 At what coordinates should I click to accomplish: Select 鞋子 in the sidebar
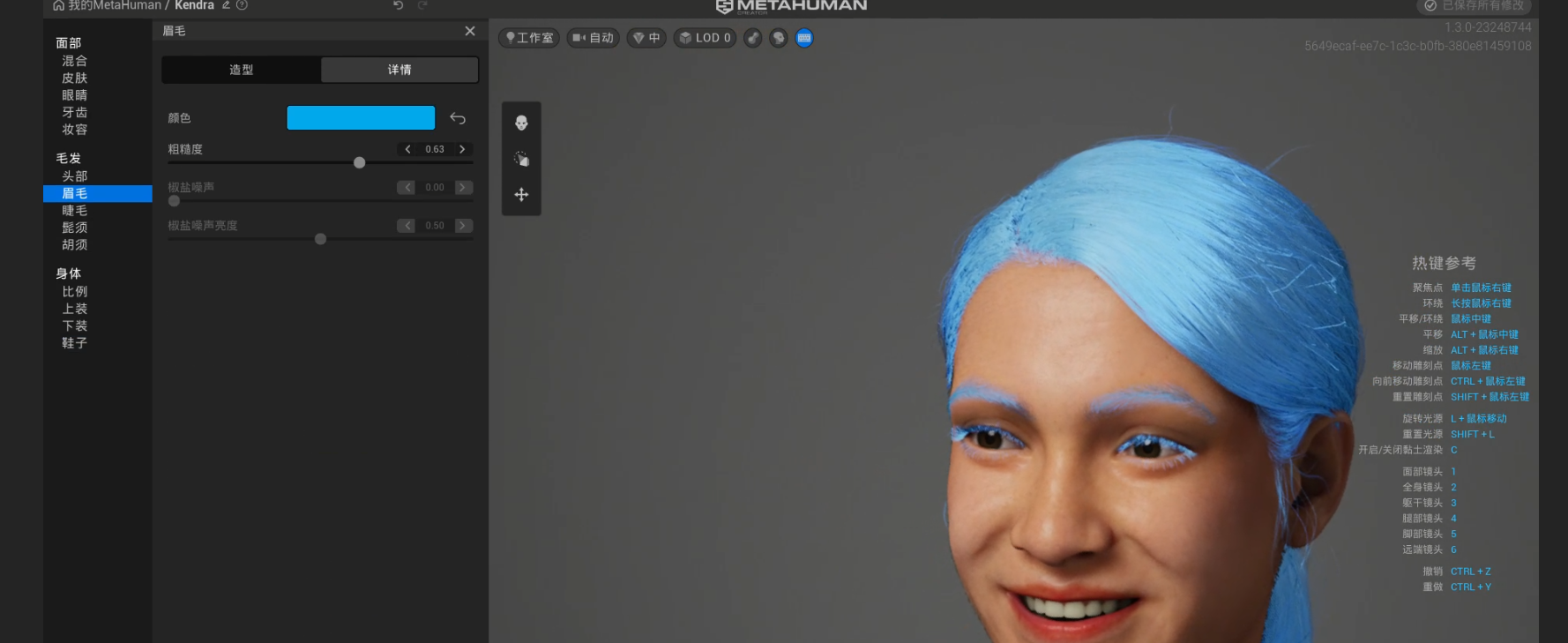[74, 343]
